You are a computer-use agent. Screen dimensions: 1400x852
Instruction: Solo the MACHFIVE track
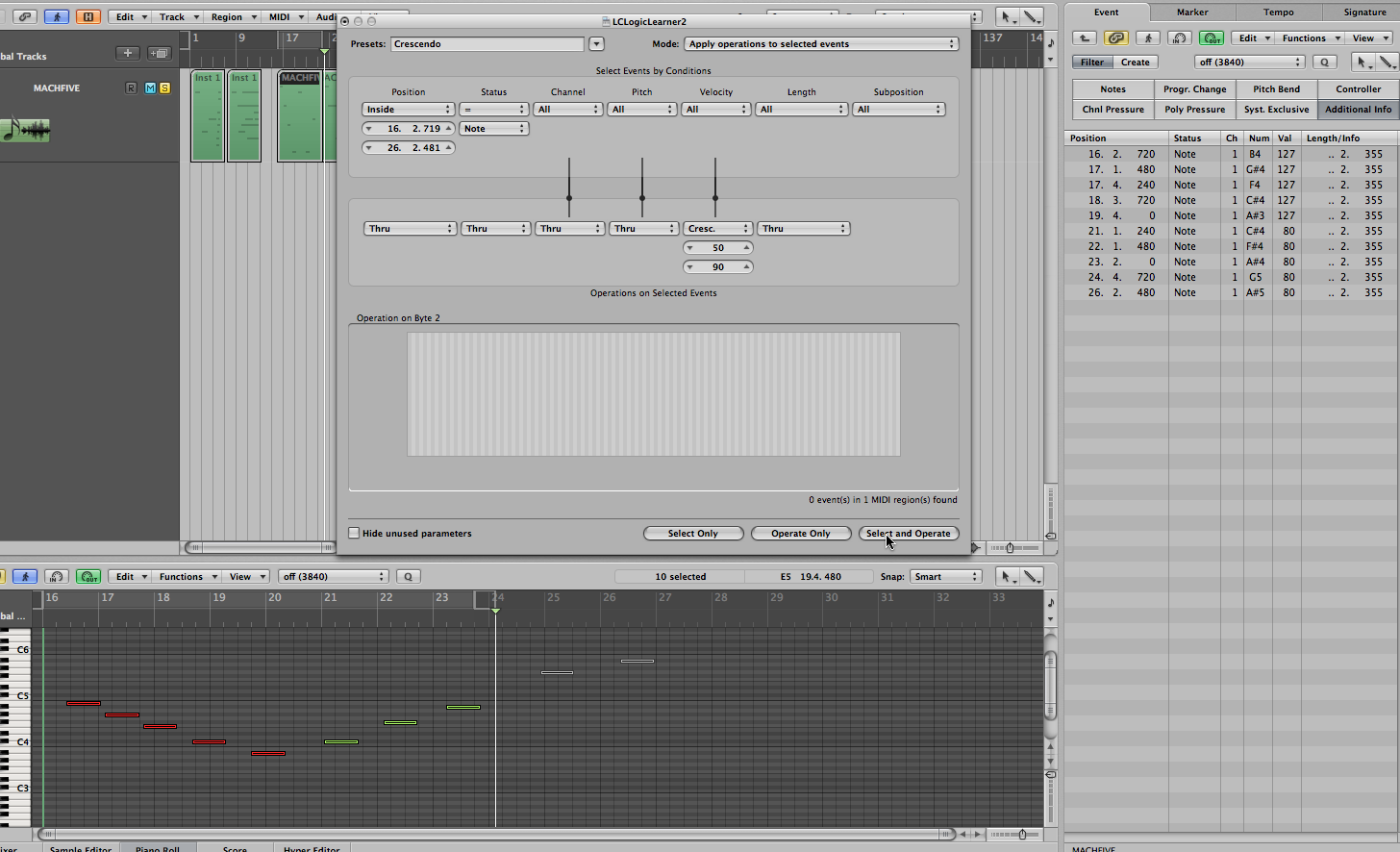click(x=164, y=88)
